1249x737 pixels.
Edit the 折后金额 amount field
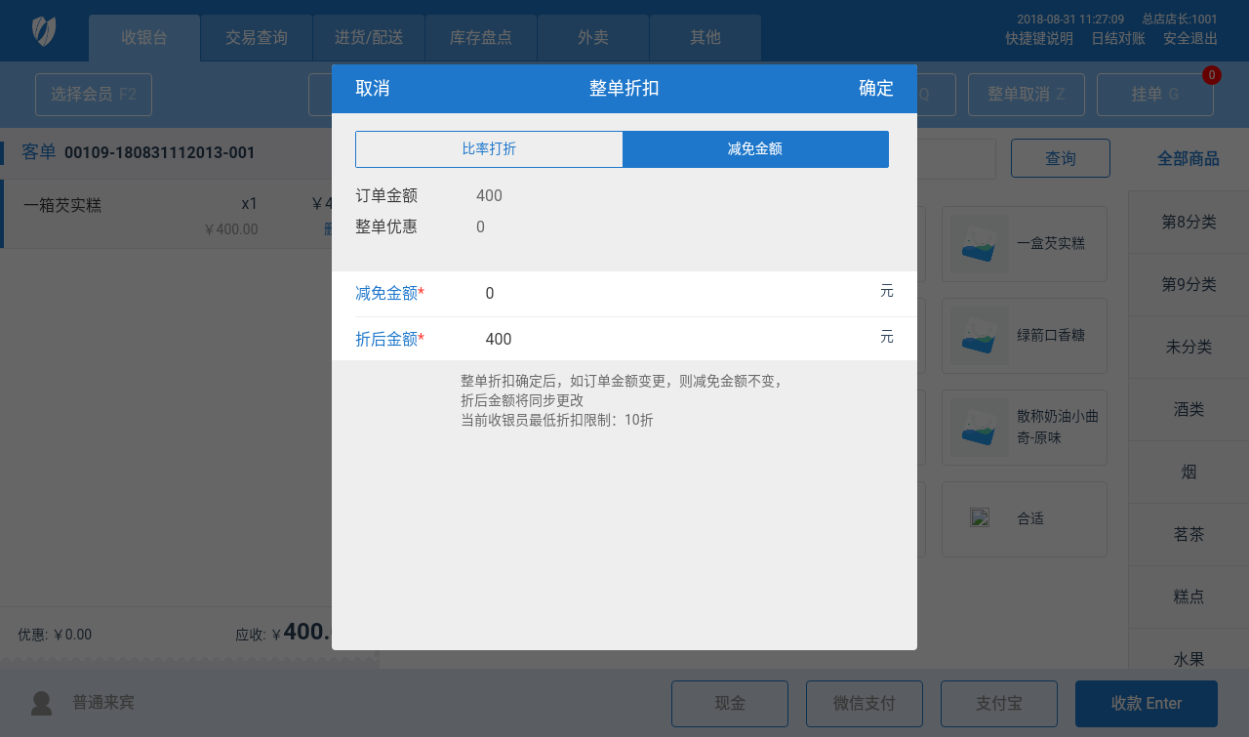coord(670,339)
